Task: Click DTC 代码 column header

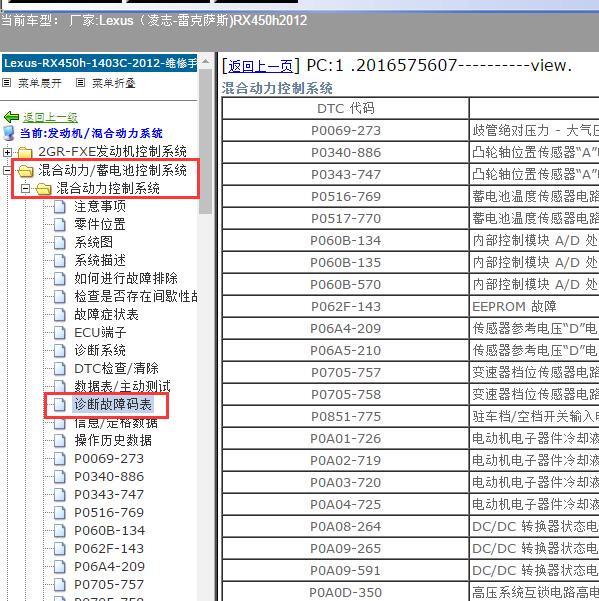Action: 346,108
